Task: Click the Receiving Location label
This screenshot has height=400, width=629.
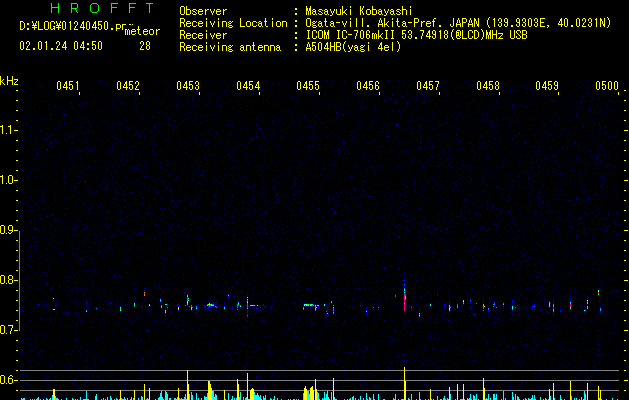Action: click(x=233, y=23)
